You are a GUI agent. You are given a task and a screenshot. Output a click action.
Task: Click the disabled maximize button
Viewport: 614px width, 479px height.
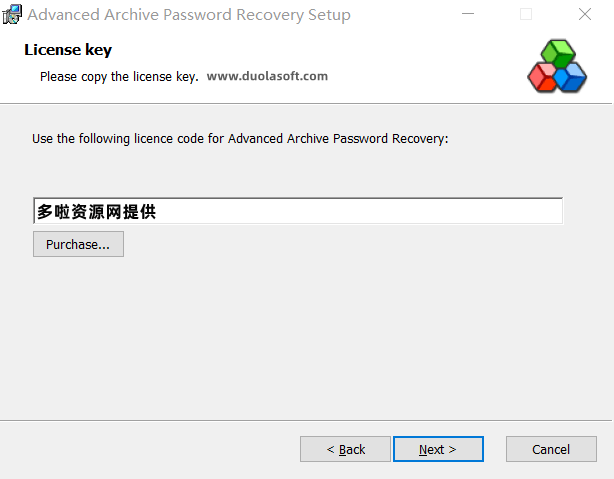526,14
